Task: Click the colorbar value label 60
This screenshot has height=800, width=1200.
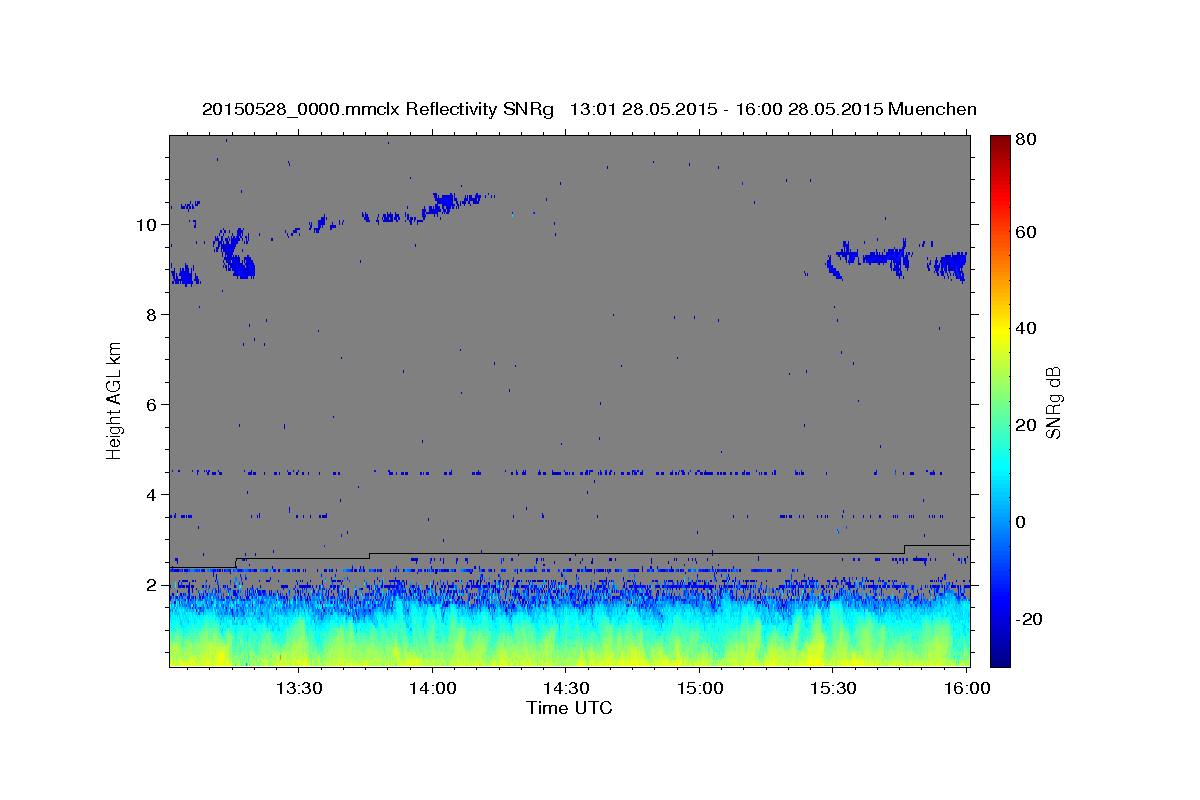Action: [1025, 232]
